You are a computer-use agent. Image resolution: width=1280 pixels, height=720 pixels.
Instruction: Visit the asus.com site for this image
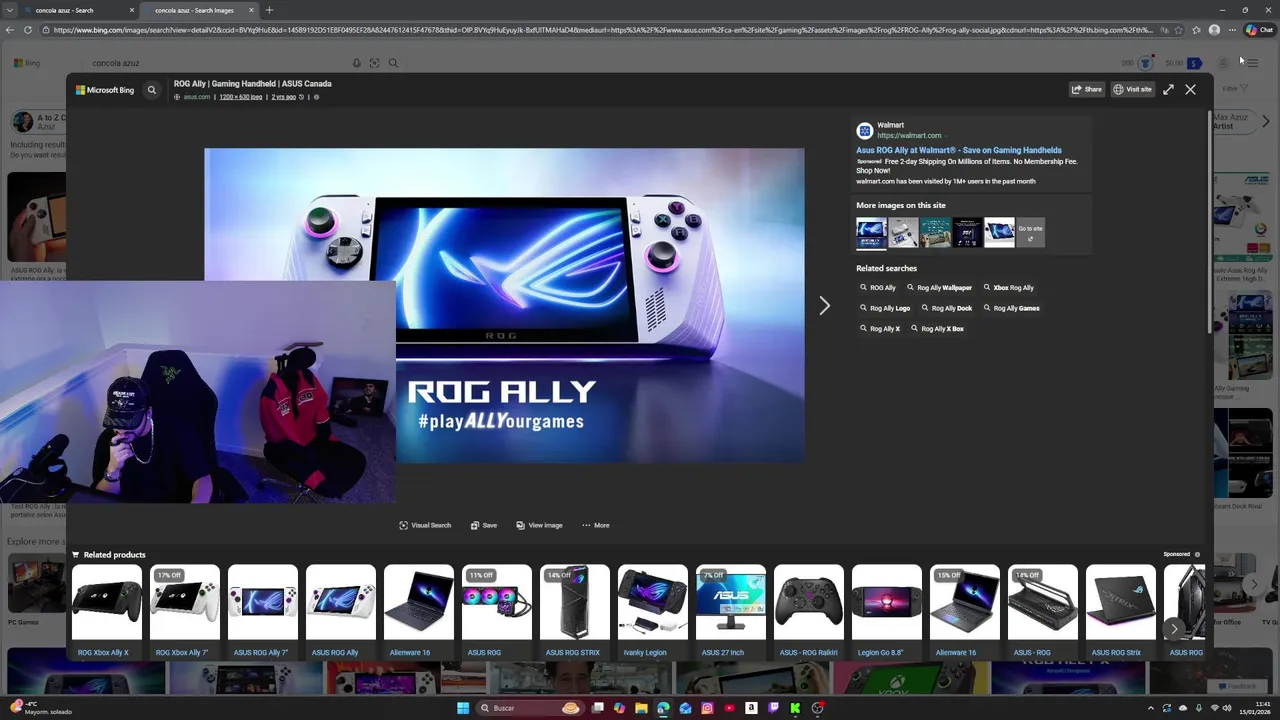(x=1132, y=89)
